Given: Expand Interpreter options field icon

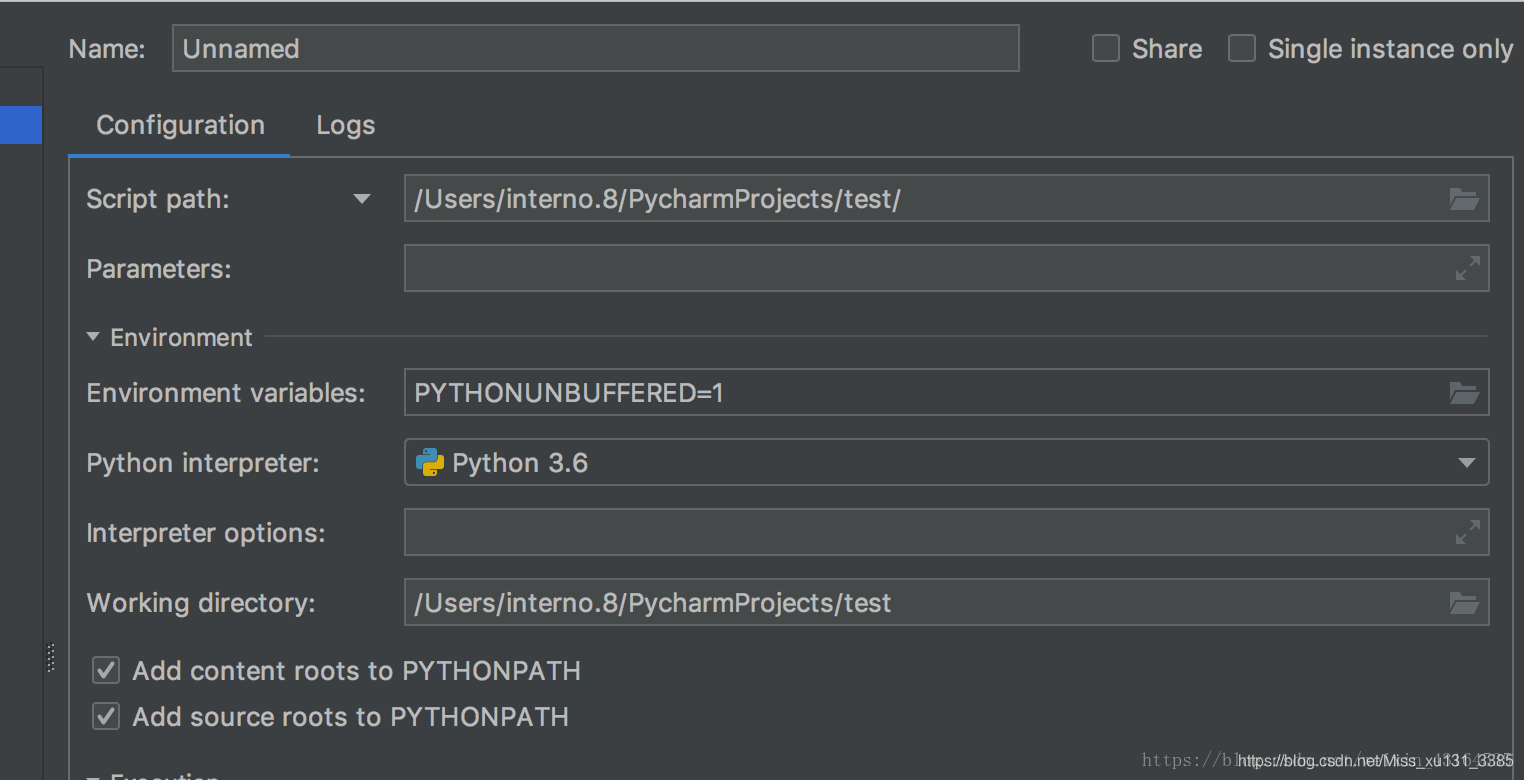Looking at the screenshot, I should (1467, 532).
